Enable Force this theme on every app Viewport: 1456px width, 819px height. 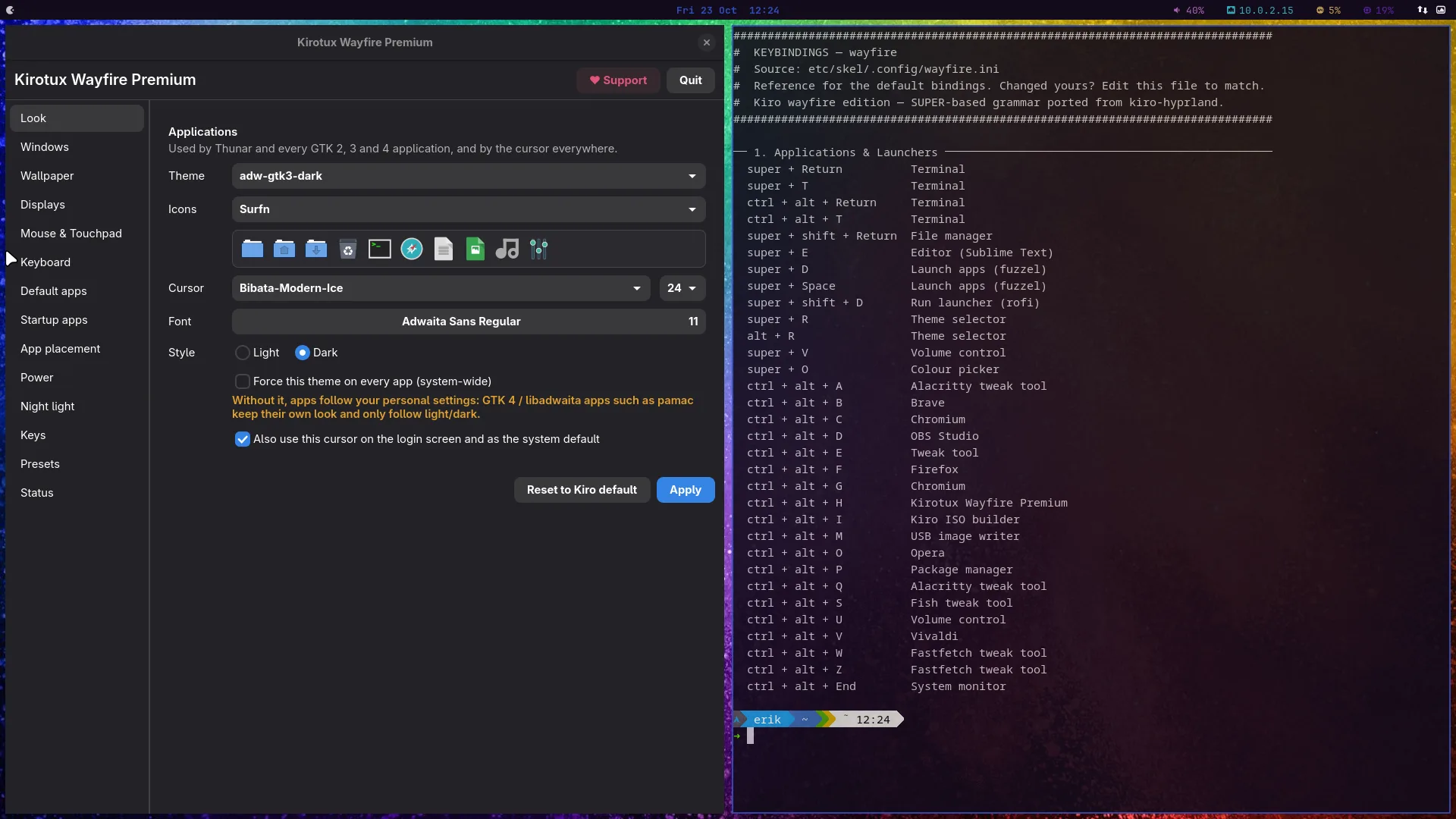243,381
